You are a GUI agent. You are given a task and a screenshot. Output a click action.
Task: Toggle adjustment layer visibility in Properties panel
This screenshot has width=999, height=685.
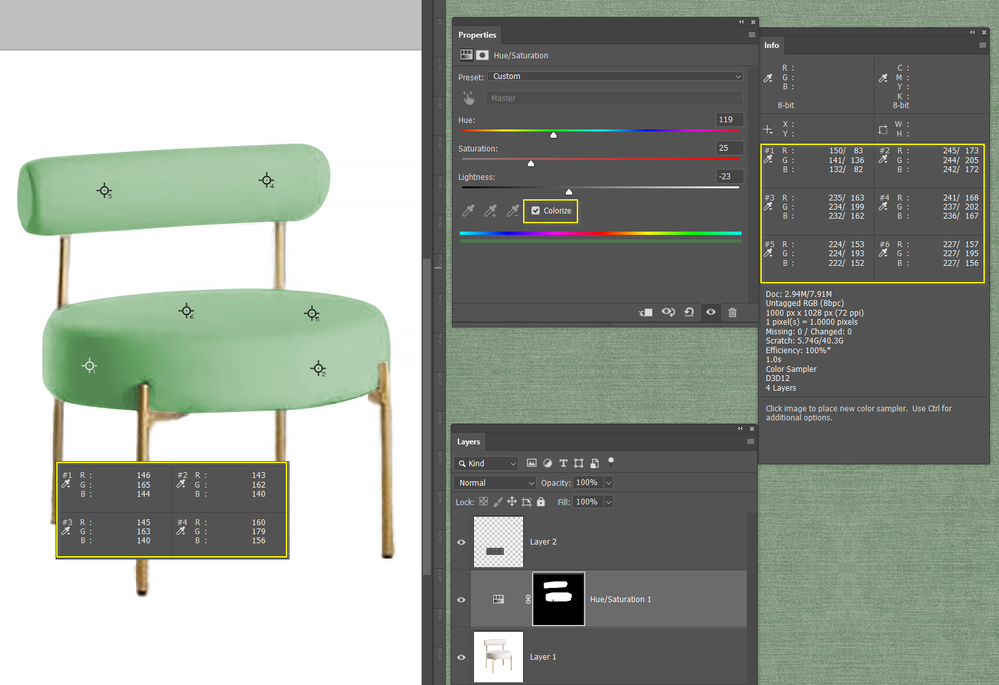pos(711,312)
